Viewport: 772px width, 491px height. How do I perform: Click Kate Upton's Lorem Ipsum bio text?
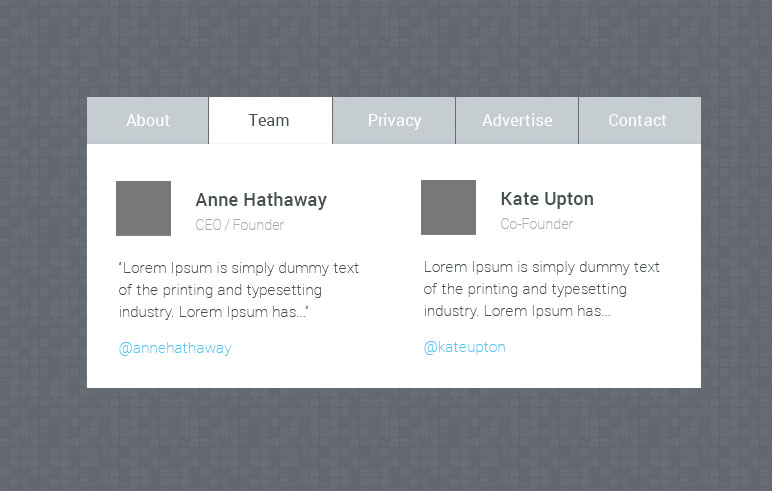coord(542,289)
